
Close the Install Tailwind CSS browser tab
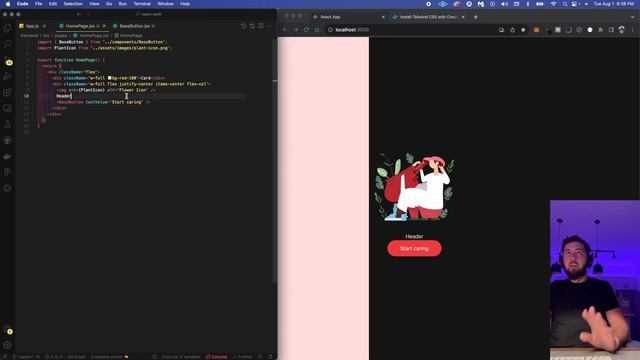463,17
